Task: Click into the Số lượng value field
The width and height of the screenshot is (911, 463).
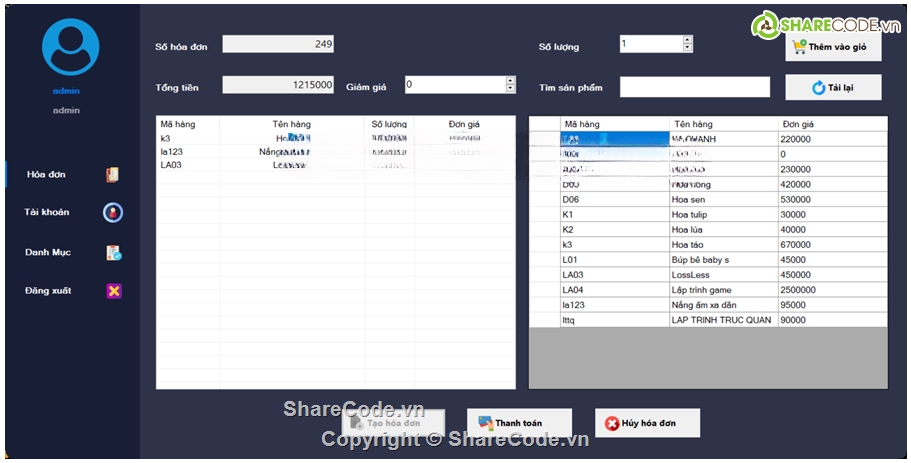Action: tap(651, 44)
